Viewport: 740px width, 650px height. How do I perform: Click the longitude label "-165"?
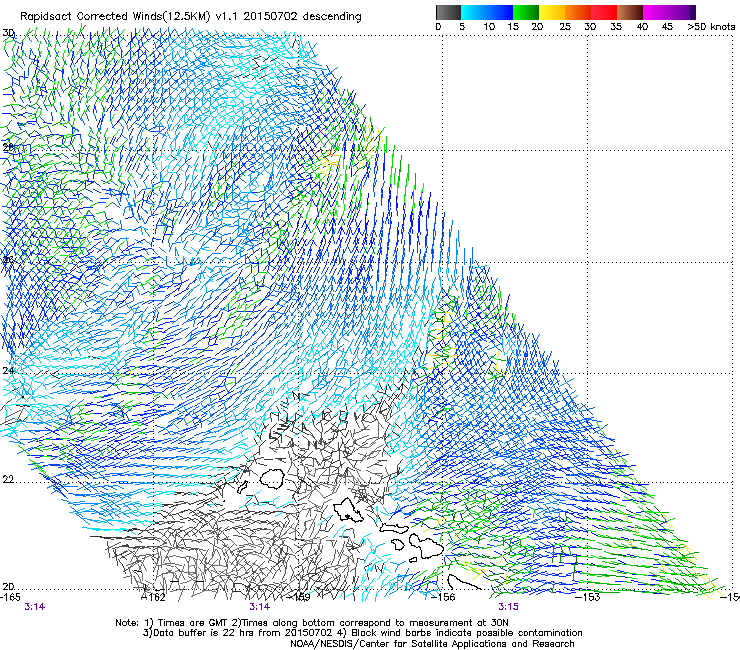11,597
